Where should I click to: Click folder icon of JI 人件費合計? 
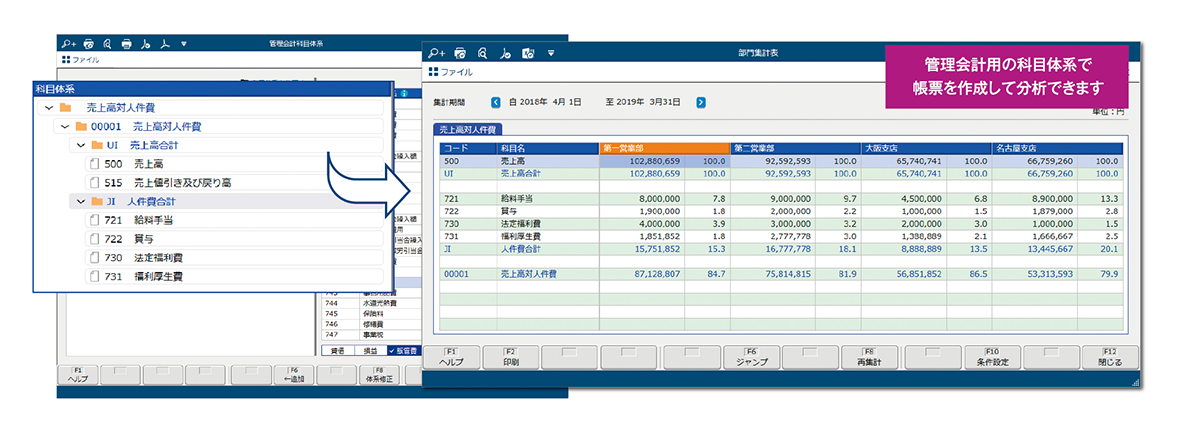(96, 201)
